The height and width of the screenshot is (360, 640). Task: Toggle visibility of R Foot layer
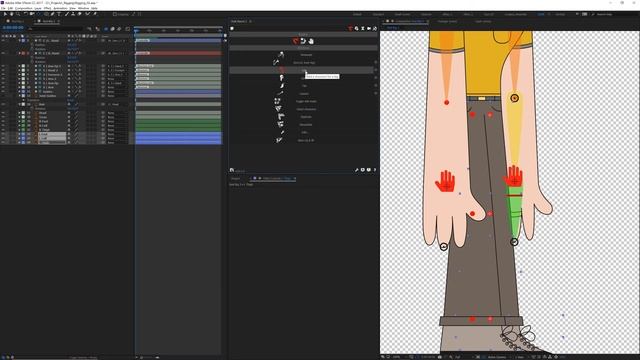(3, 121)
